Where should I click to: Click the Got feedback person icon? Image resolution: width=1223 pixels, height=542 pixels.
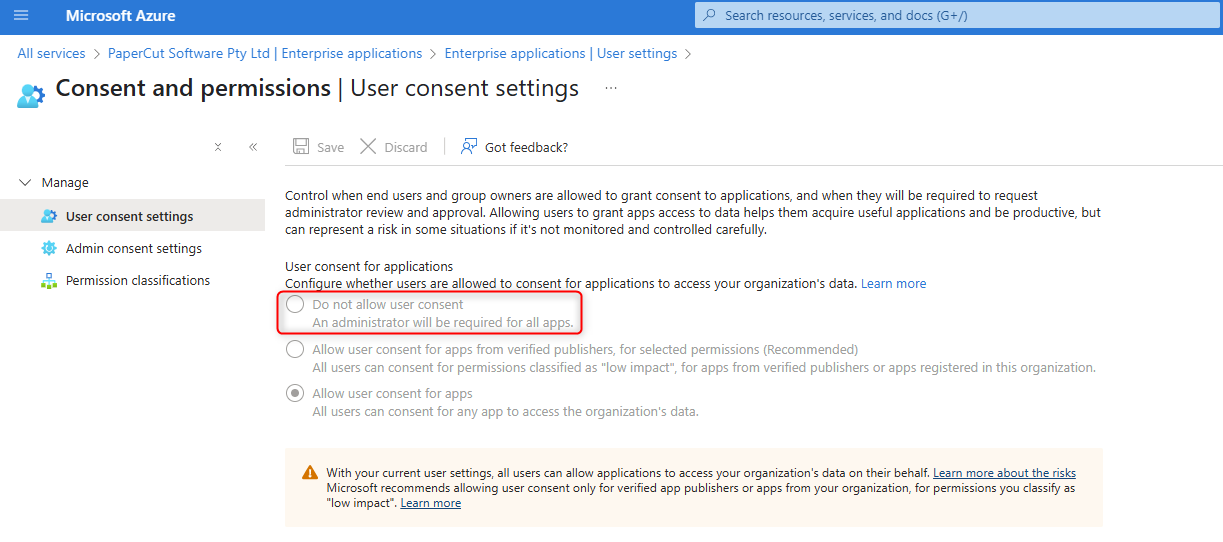[469, 147]
